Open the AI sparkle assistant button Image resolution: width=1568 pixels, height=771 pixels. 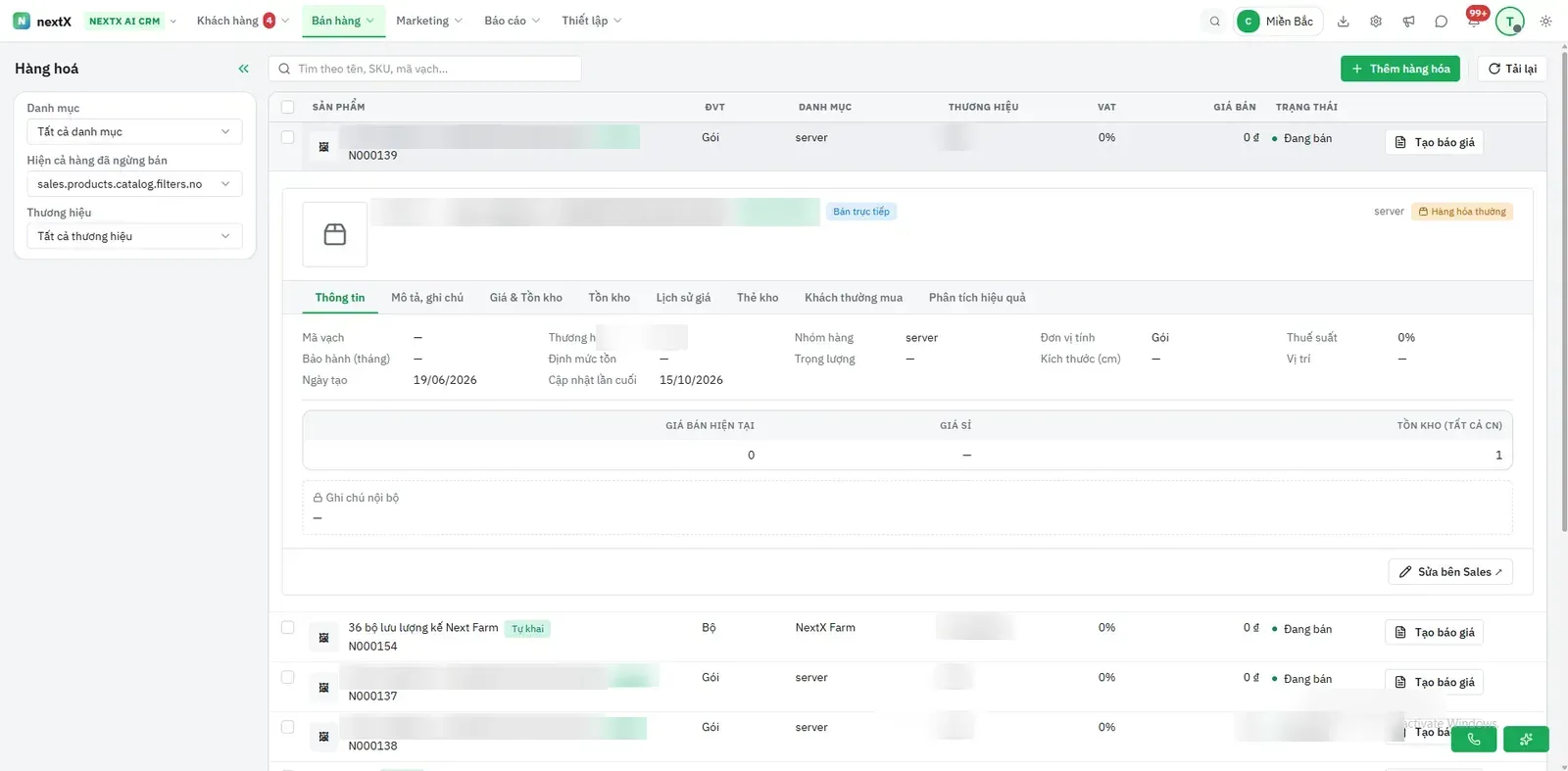click(x=1526, y=740)
